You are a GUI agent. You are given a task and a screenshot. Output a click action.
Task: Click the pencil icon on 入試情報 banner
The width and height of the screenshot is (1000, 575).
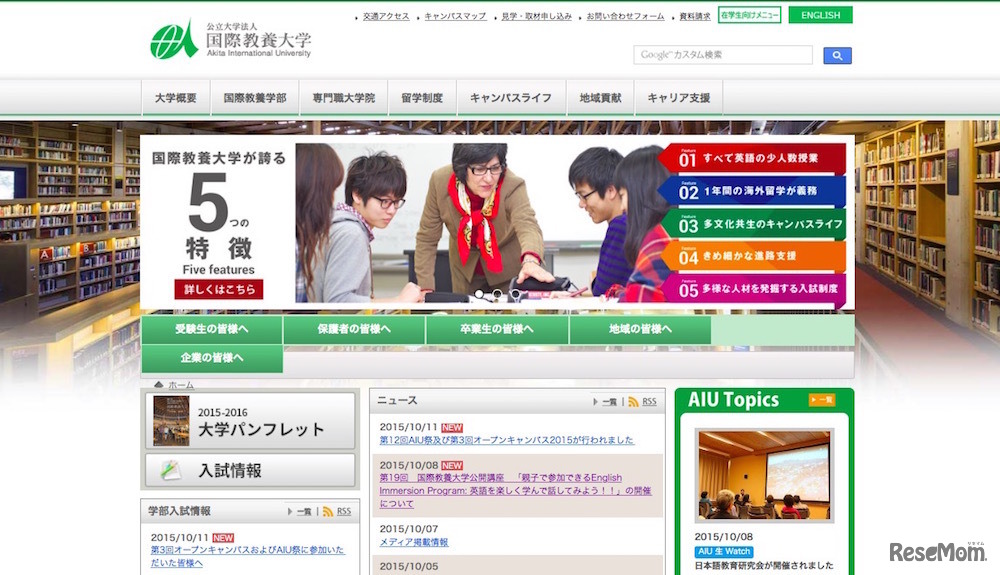170,470
